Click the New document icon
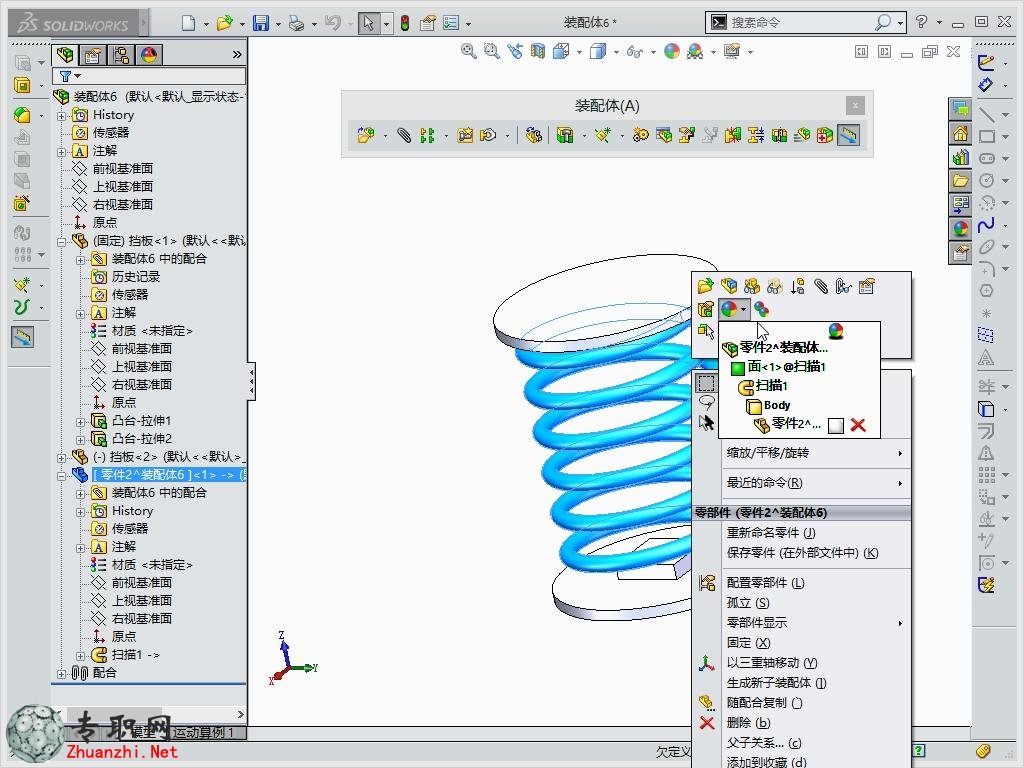 pos(189,23)
